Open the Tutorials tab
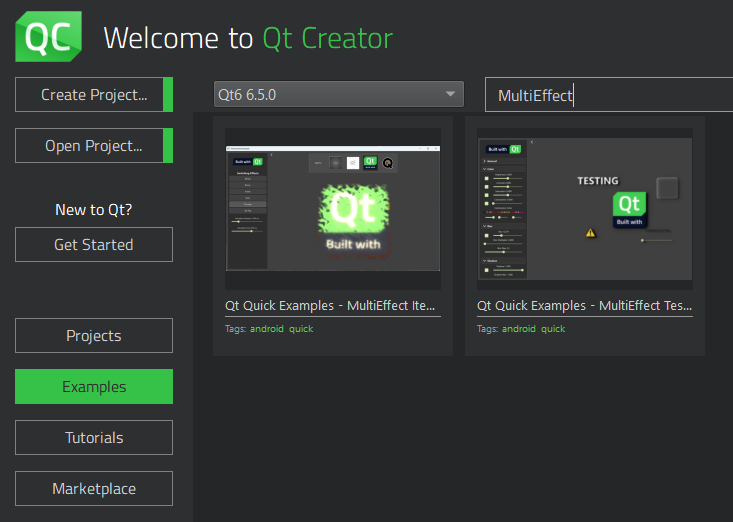733x522 pixels. [x=94, y=438]
